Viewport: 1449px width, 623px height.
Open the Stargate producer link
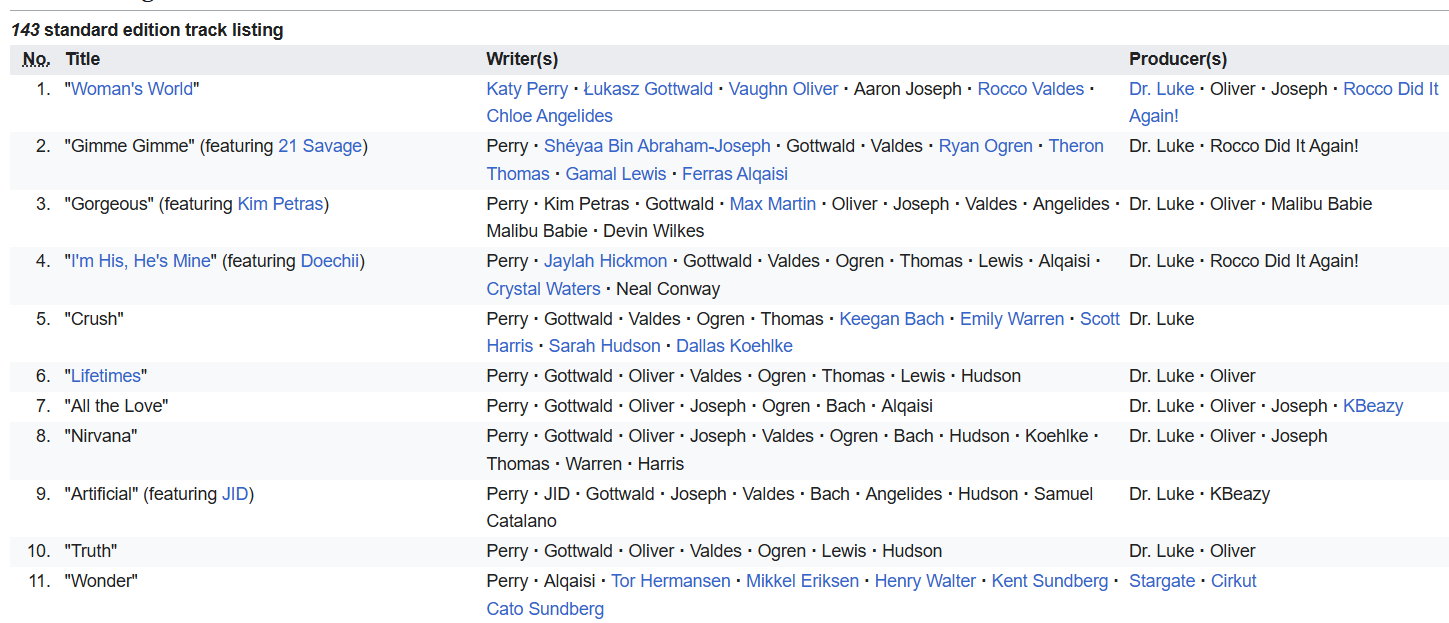tap(1161, 581)
